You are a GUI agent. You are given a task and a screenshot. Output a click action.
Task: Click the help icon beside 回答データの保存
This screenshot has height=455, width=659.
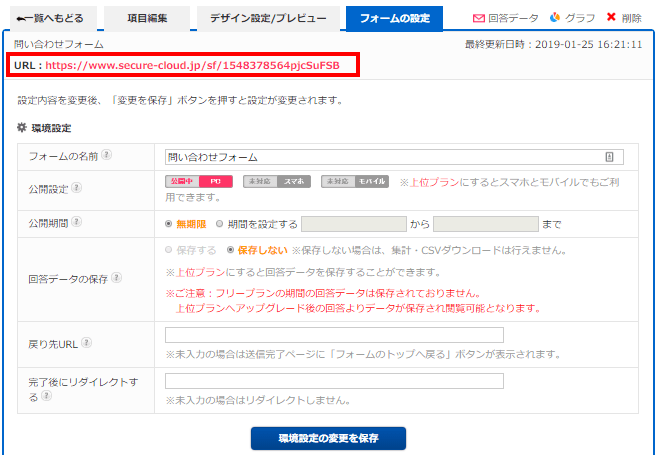pyautogui.click(x=117, y=278)
